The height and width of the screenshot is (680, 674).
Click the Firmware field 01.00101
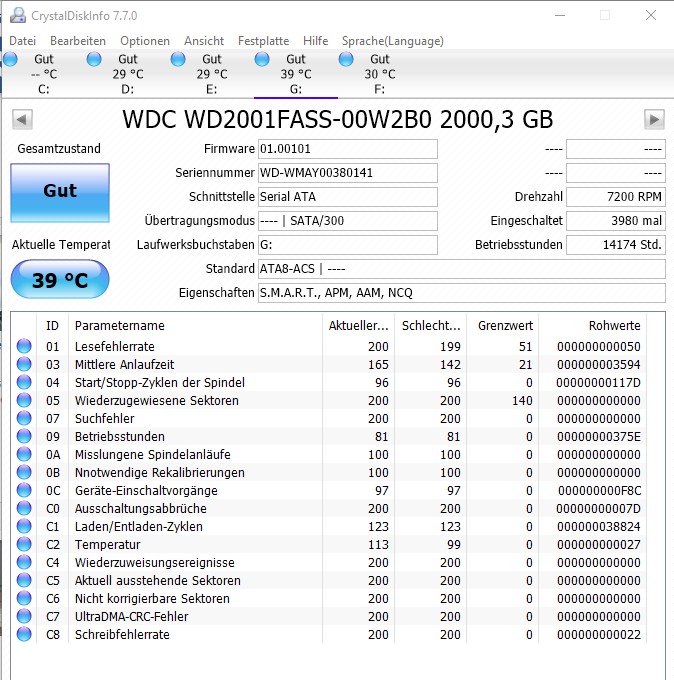click(x=347, y=149)
